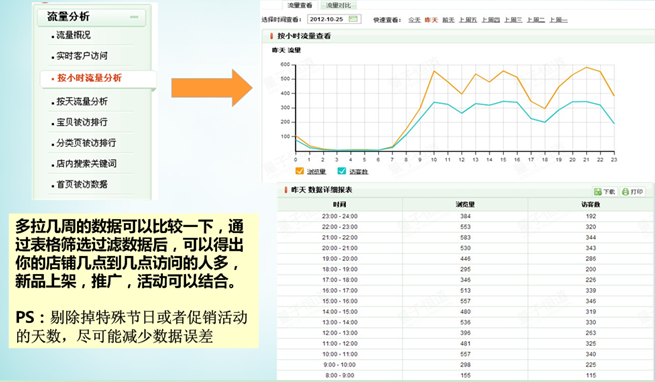Click the 打印 print icon button
655x382 pixels.
pyautogui.click(x=632, y=191)
